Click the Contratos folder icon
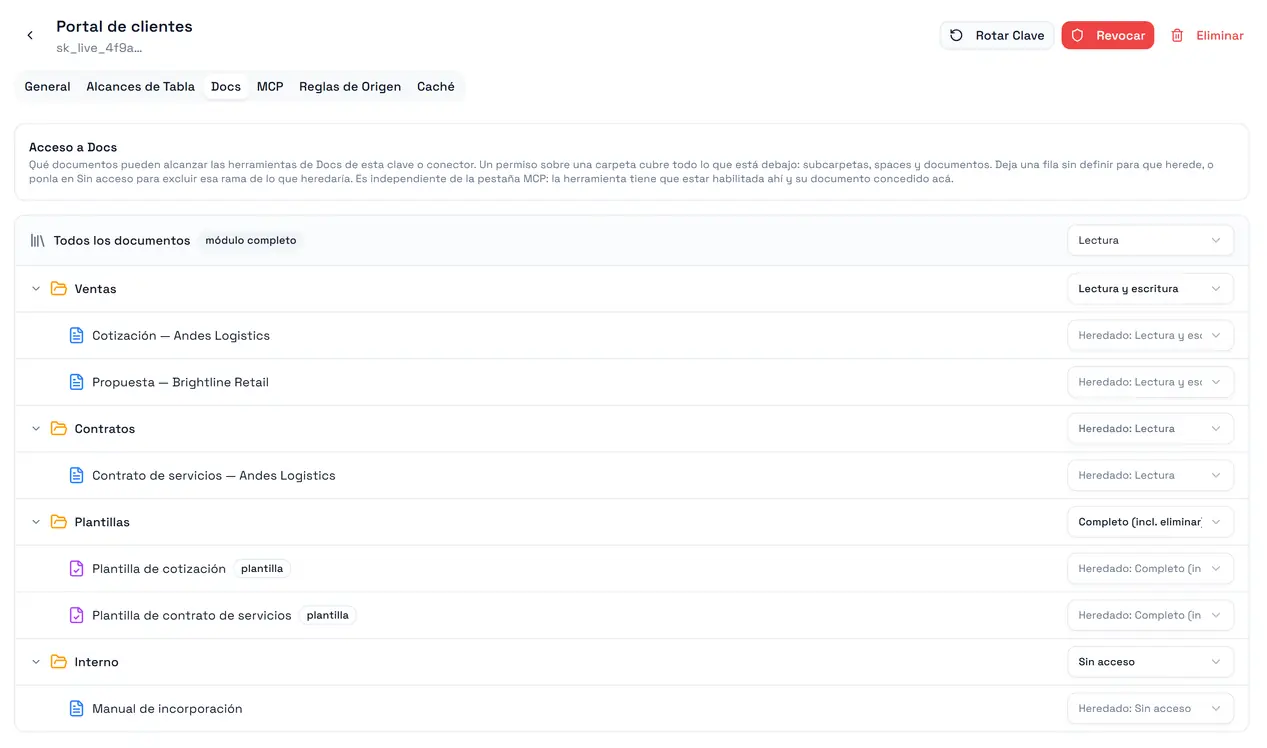The height and width of the screenshot is (748, 1267). 59,429
